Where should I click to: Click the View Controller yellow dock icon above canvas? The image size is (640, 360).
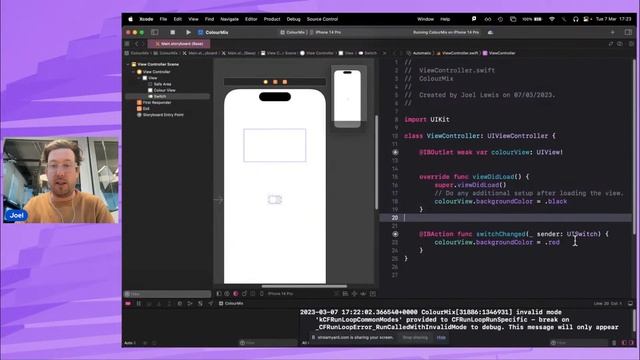click(x=266, y=82)
